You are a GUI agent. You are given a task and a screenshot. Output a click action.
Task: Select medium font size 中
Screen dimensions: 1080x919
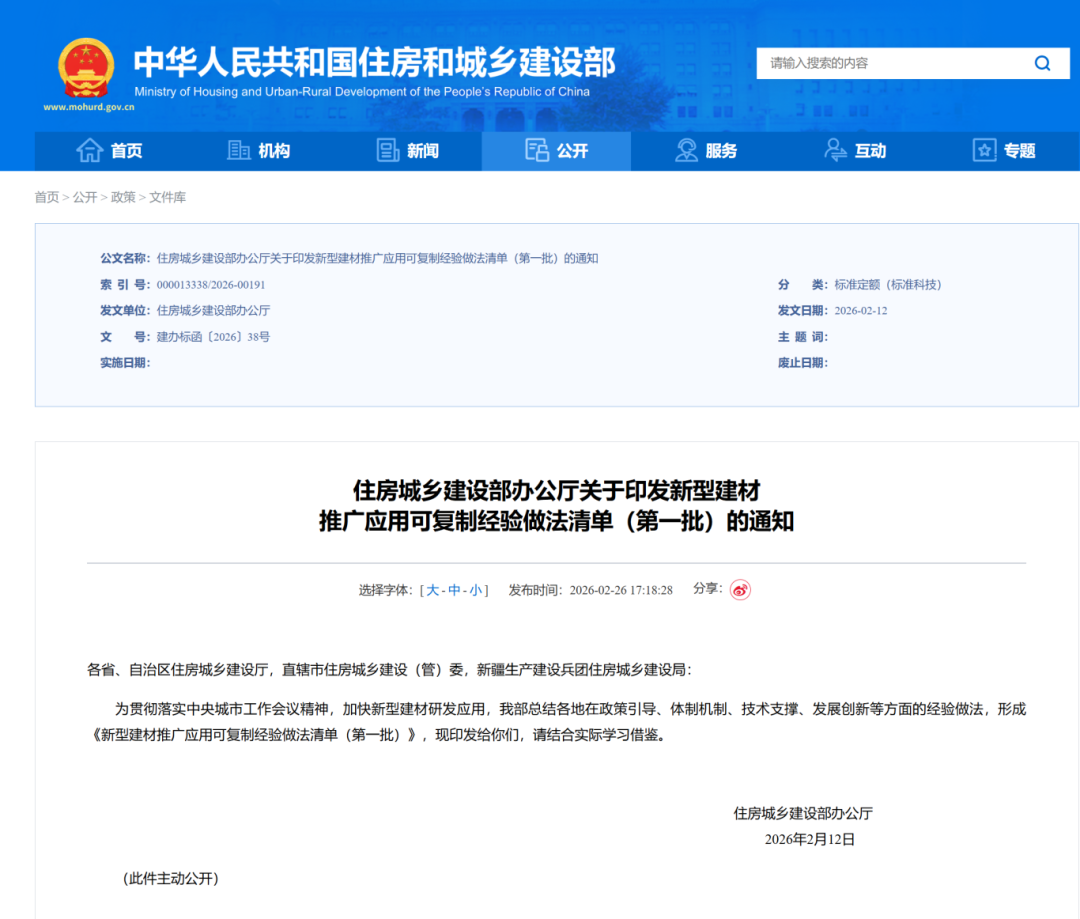[454, 590]
